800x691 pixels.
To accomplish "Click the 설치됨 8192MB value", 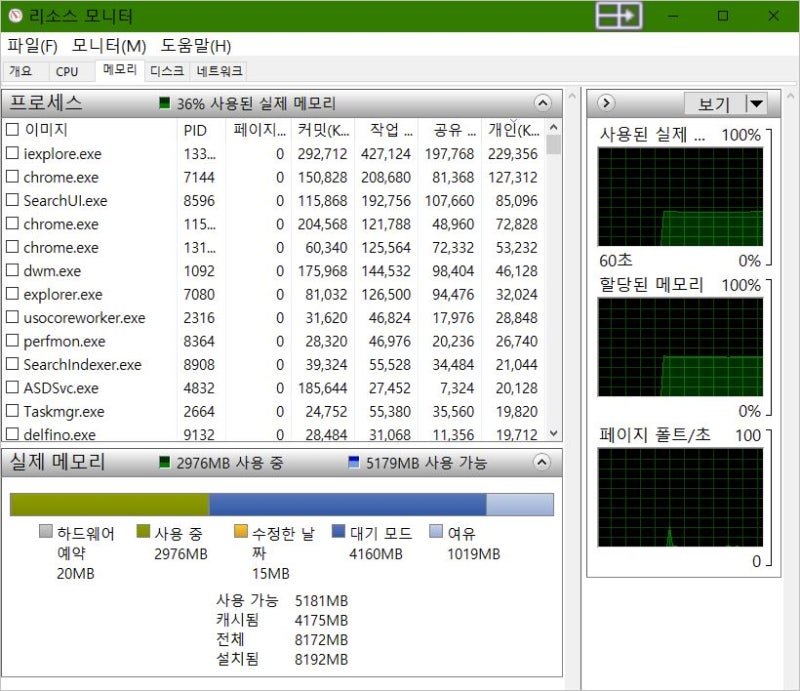I will pos(321,659).
